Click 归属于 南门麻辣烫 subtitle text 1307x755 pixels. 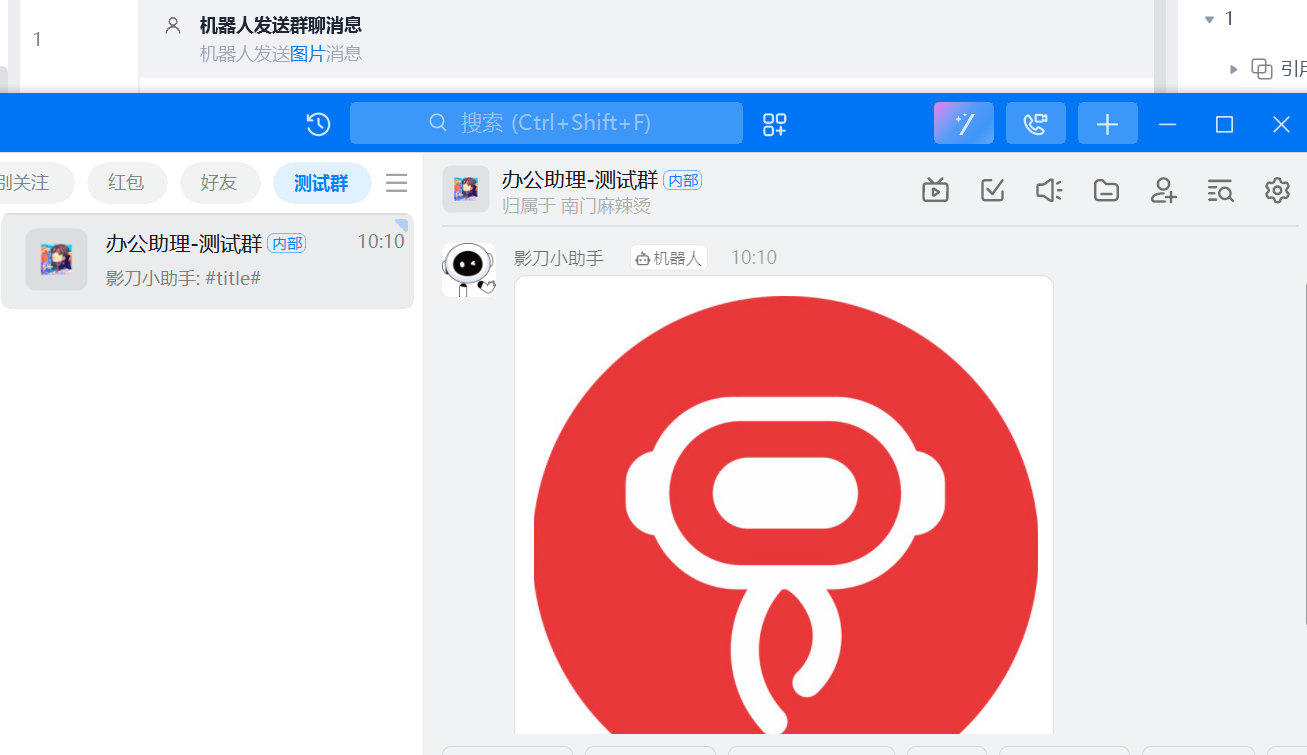tap(576, 206)
